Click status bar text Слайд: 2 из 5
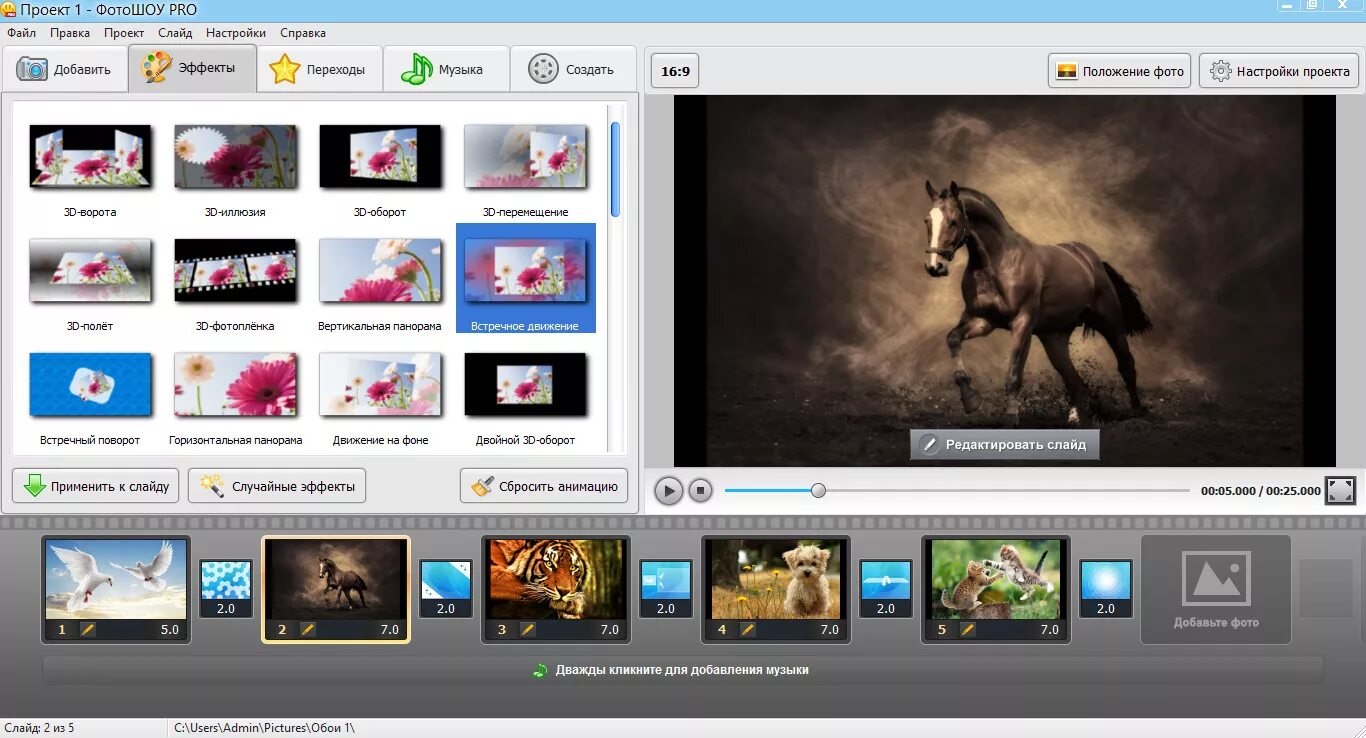1366x738 pixels. (x=40, y=728)
